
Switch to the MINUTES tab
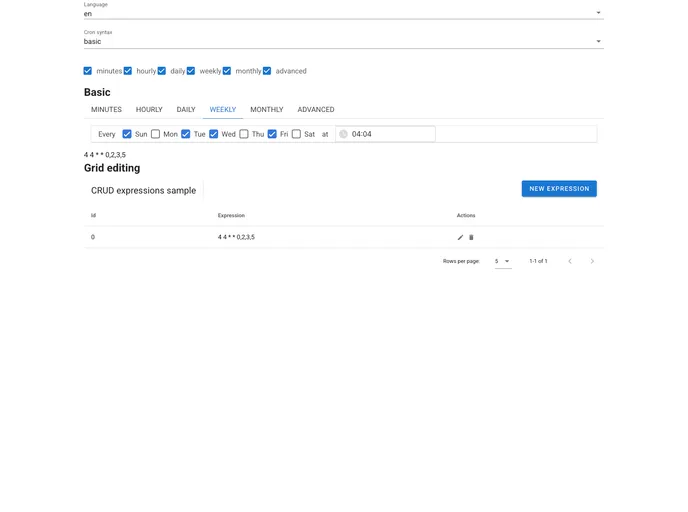[107, 110]
